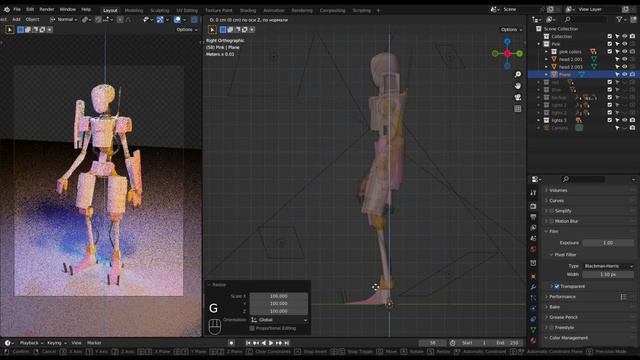Select the tweak tool in left viewport
Image resolution: width=640 pixels, height=360 pixels.
[x=10, y=29]
